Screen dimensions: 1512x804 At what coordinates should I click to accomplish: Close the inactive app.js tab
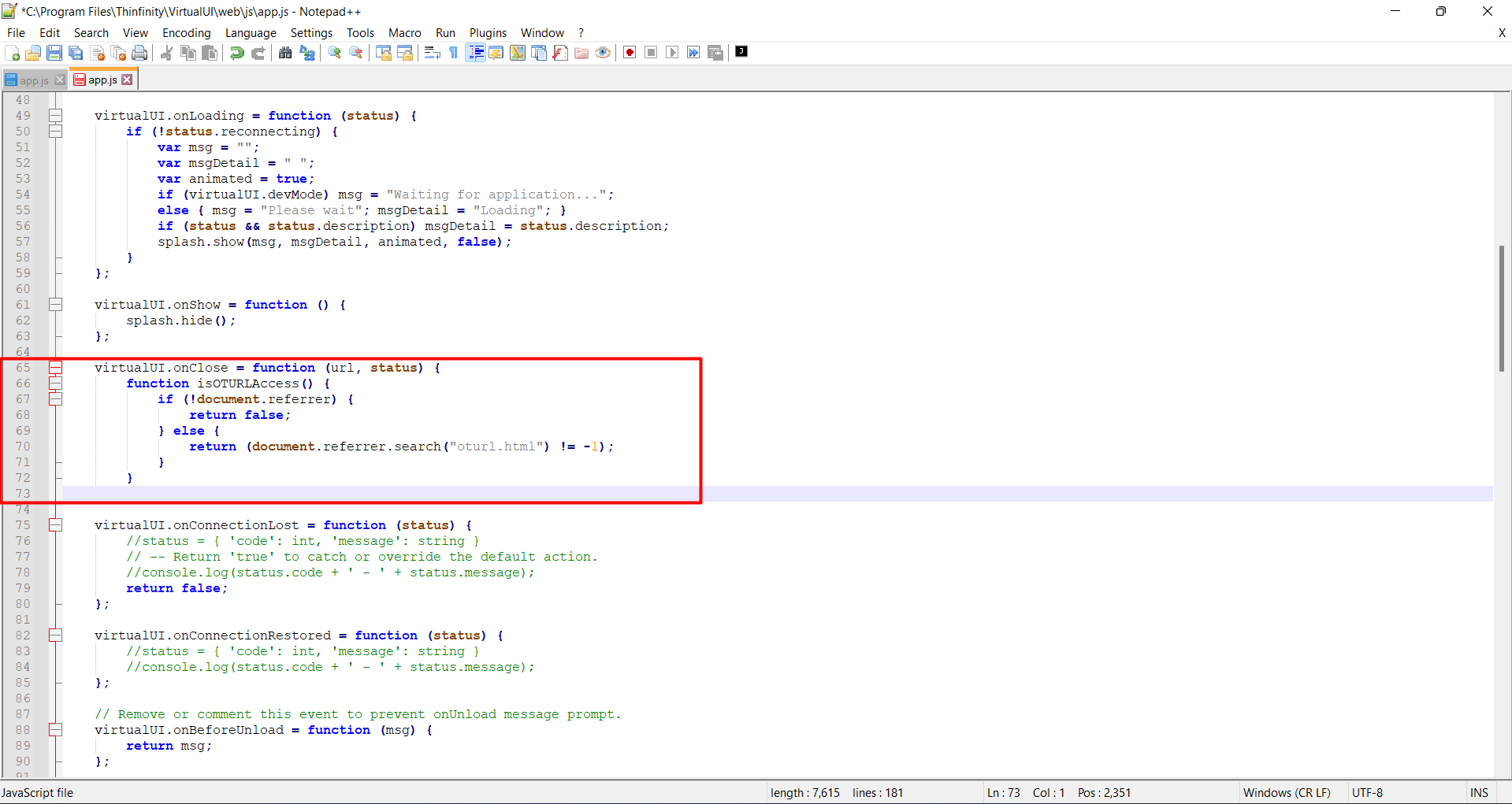(x=60, y=80)
